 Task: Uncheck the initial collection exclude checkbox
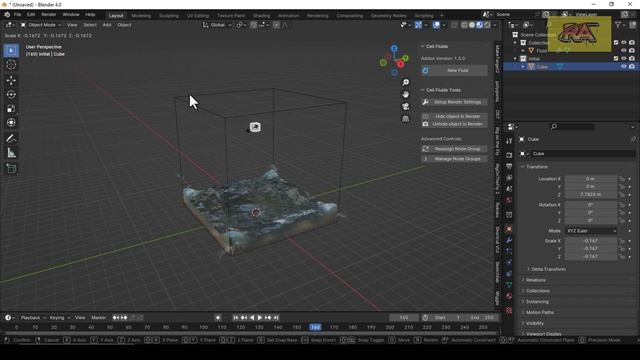pos(616,58)
